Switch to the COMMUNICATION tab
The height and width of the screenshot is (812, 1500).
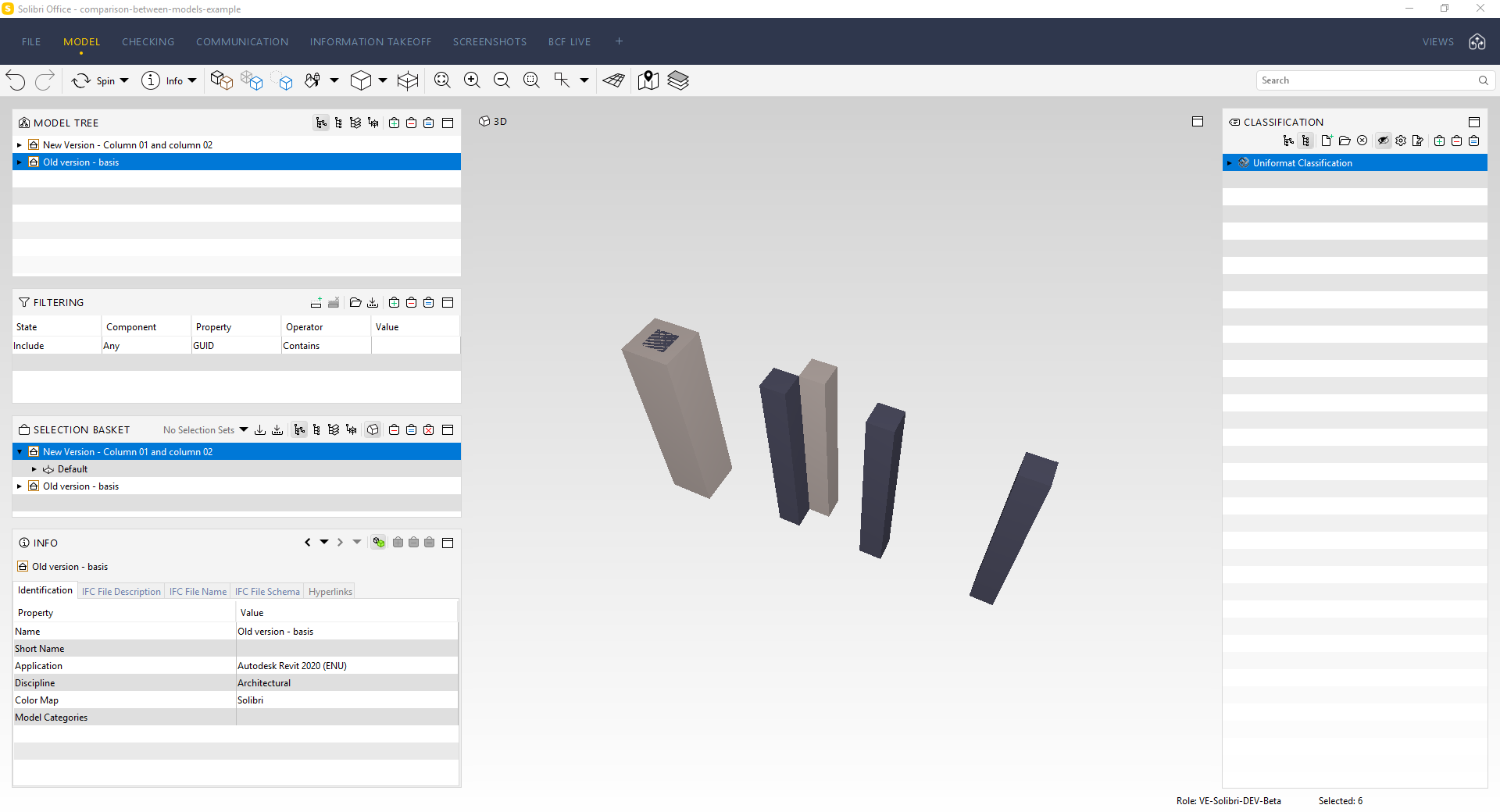[x=242, y=42]
